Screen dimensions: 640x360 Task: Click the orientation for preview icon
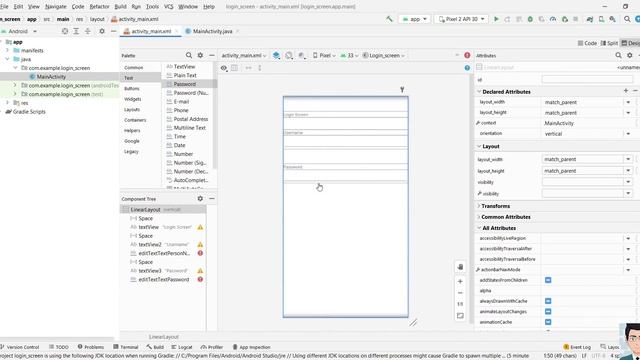[x=289, y=56]
